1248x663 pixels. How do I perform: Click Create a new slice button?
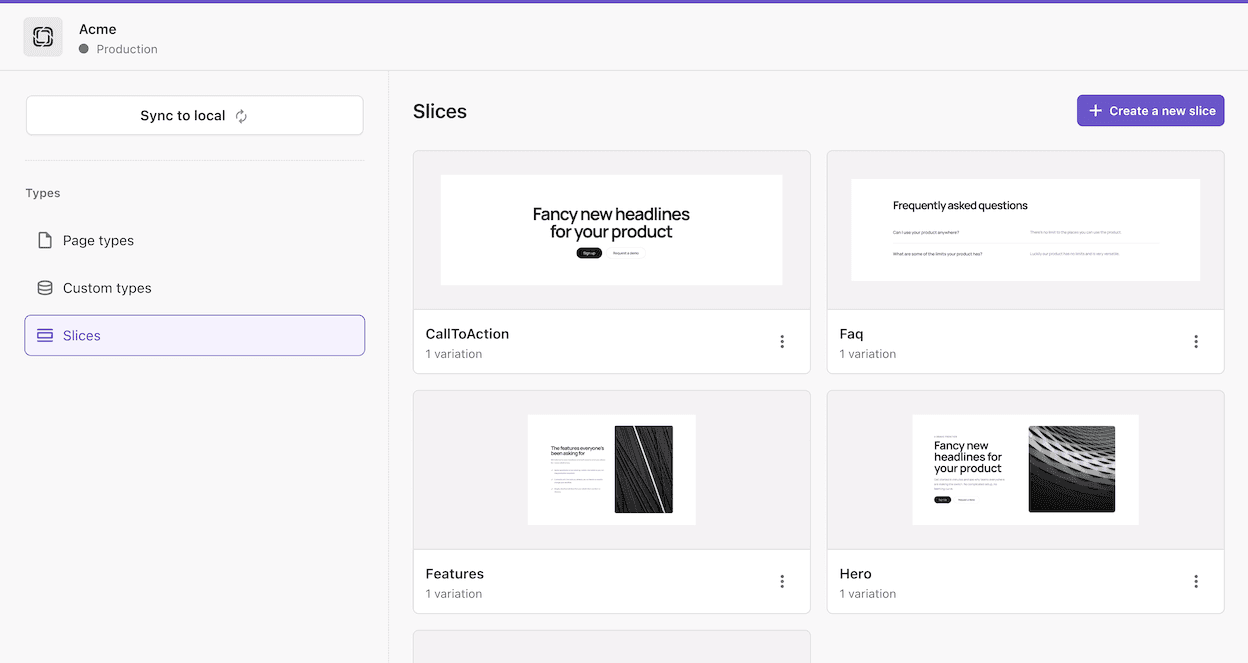pyautogui.click(x=1150, y=111)
